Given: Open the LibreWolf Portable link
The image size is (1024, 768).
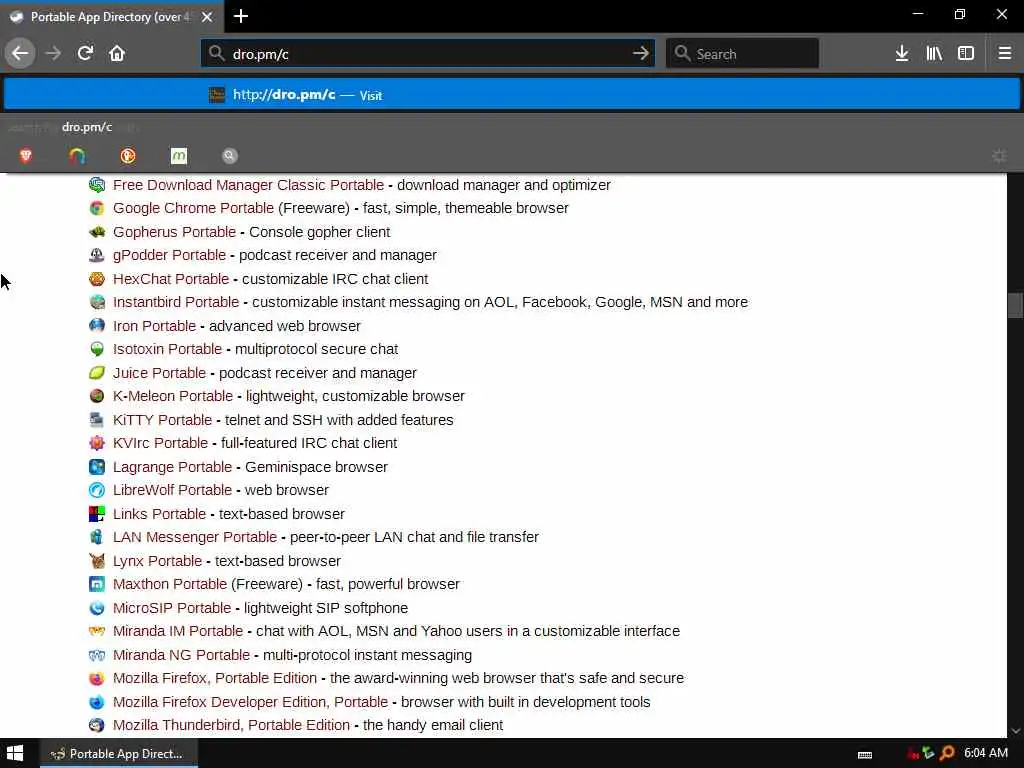Looking at the screenshot, I should tap(172, 490).
